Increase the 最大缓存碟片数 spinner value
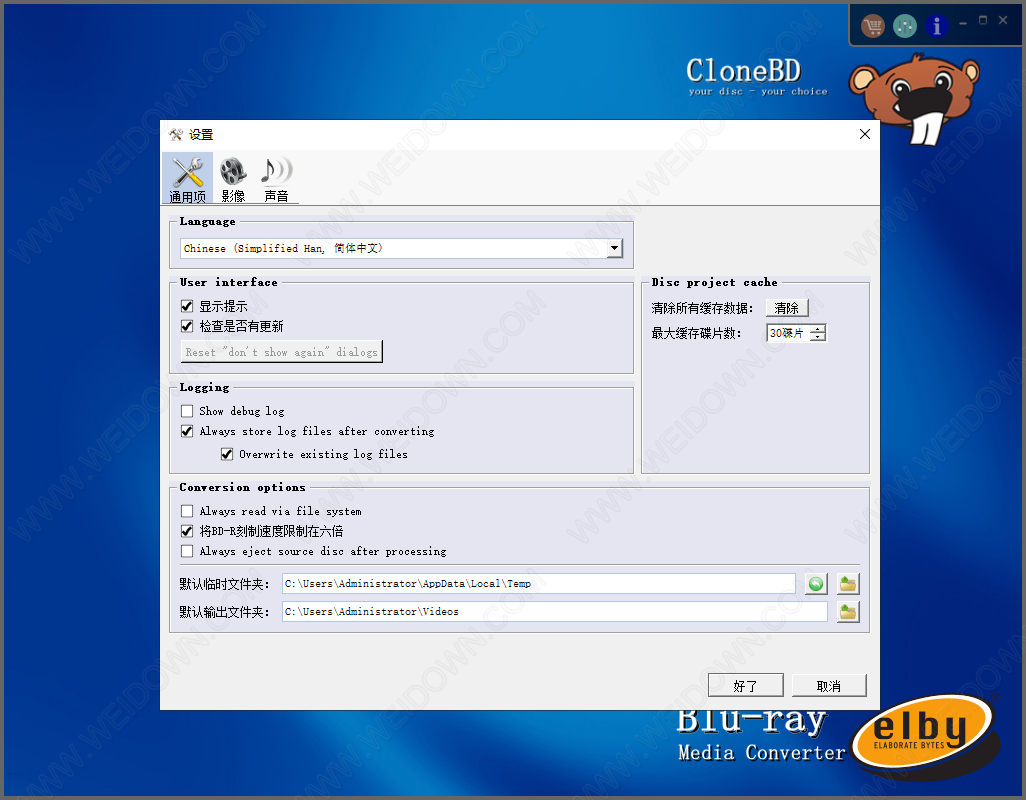The height and width of the screenshot is (800, 1026). 818,329
